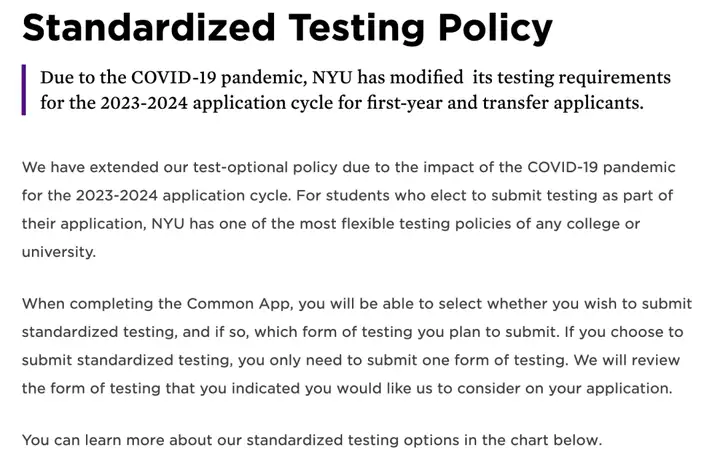Click the word NYU in the callout quote
720x463 pixels.
tap(332, 77)
